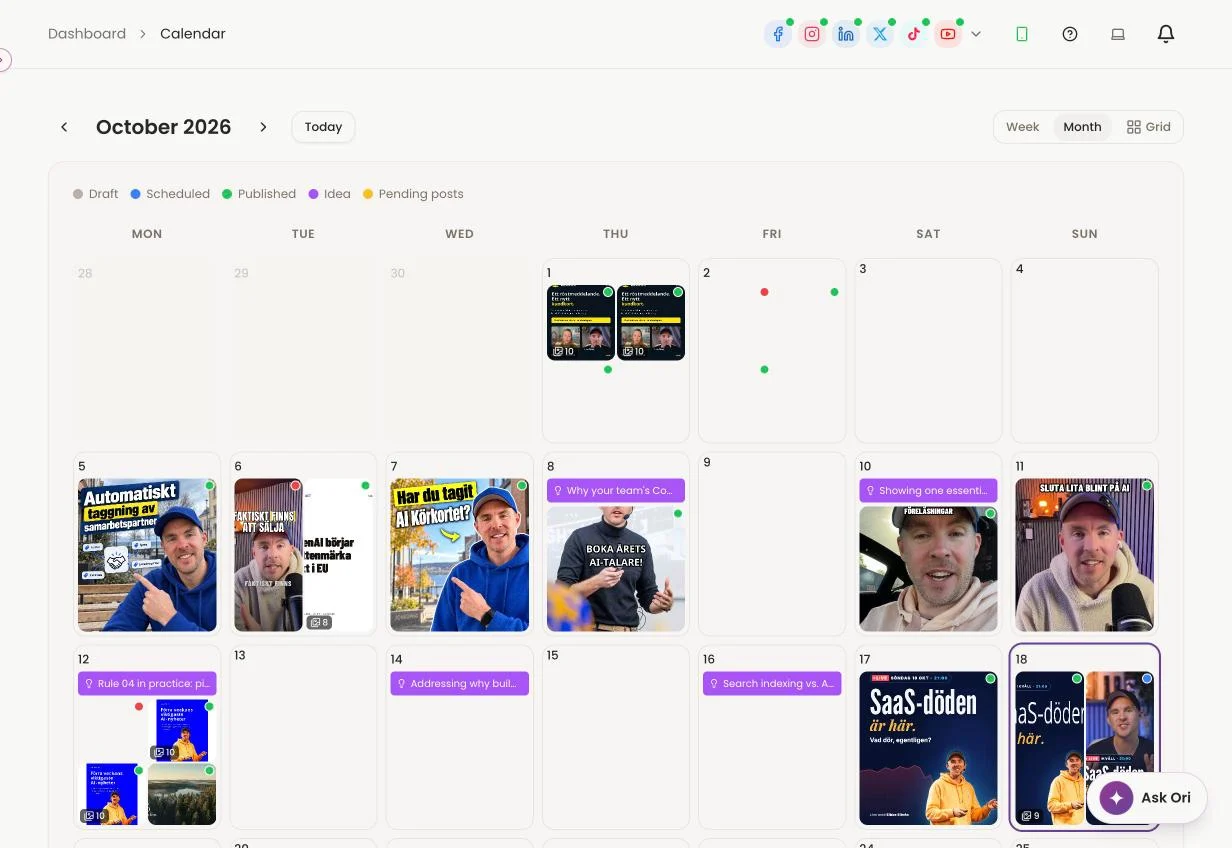Screen dimensions: 1232x848
Task: Click the laptop device icon
Action: (x=1118, y=34)
